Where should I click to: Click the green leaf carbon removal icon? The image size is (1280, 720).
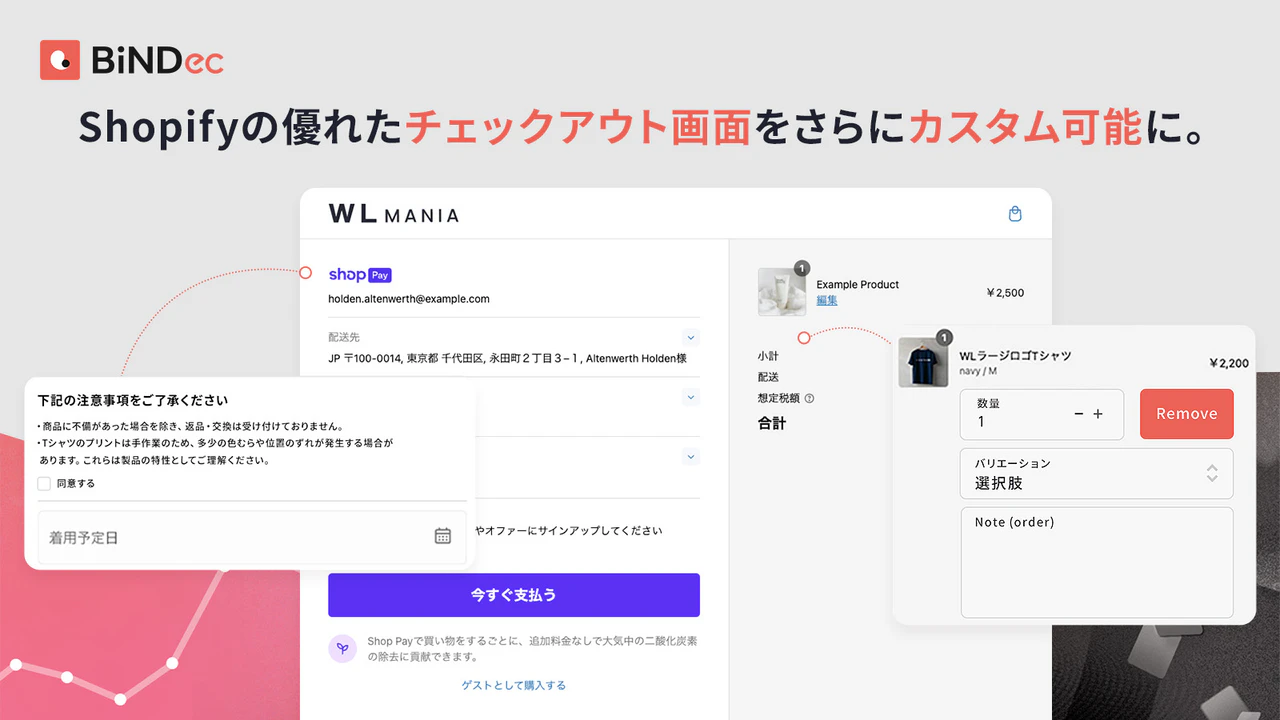point(342,648)
